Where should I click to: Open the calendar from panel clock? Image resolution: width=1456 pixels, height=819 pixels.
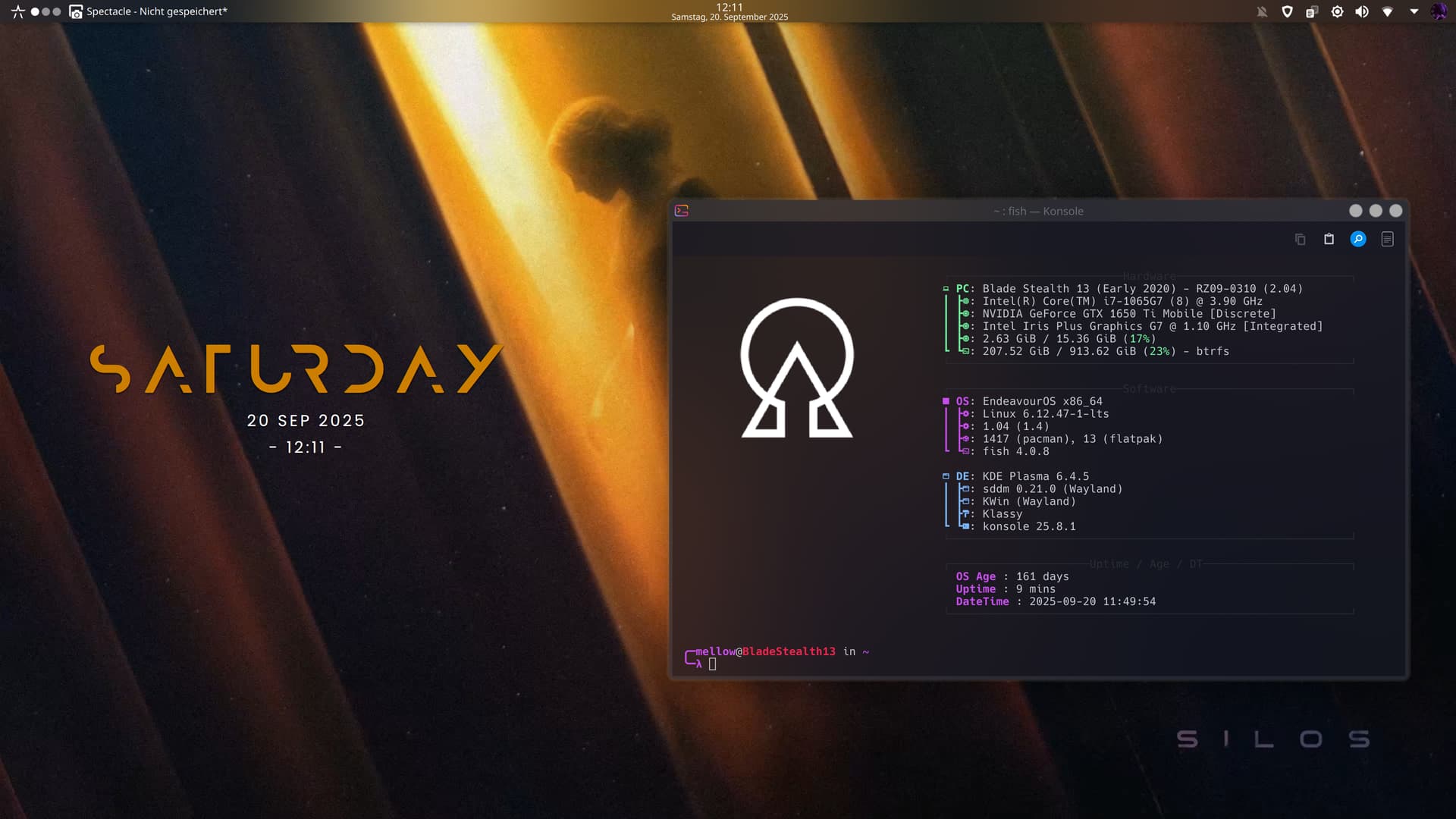point(729,11)
